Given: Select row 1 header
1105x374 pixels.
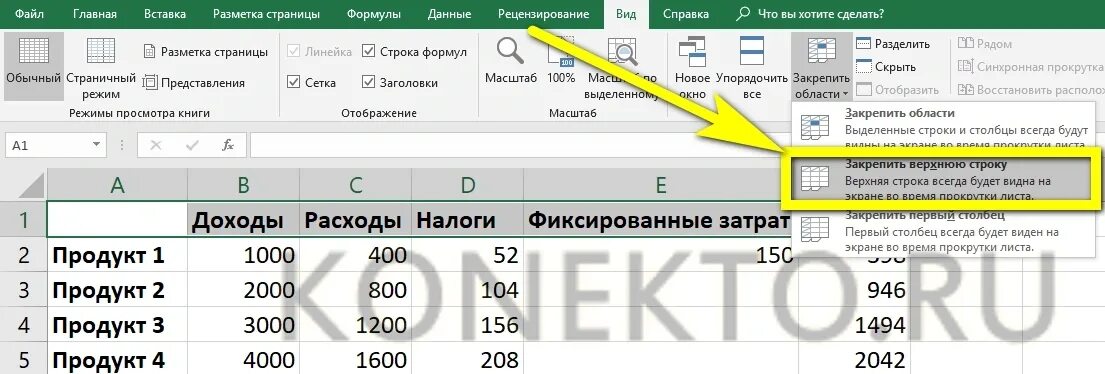Looking at the screenshot, I should pyautogui.click(x=23, y=220).
